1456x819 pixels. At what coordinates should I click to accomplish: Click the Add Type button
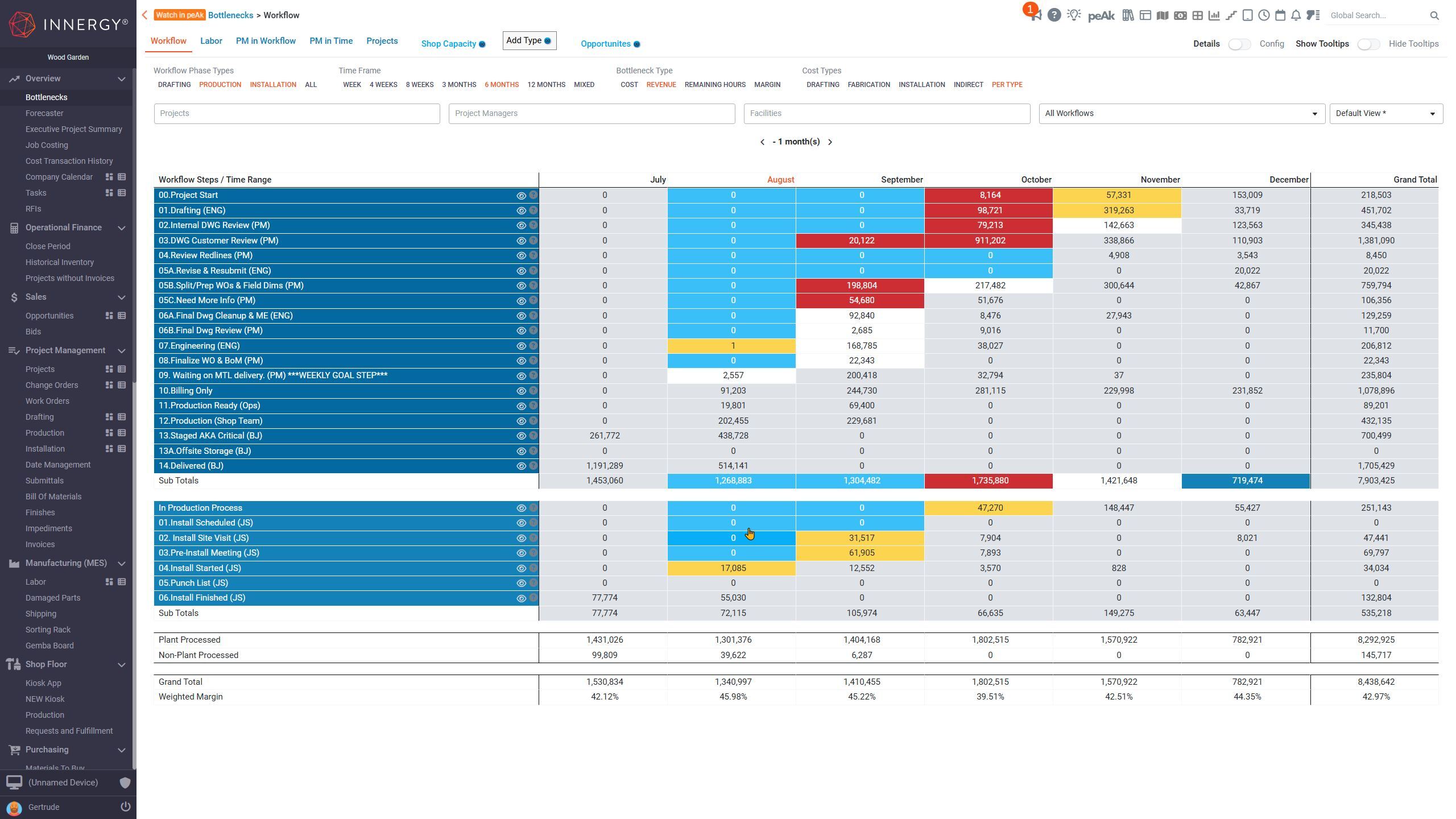pyautogui.click(x=529, y=40)
